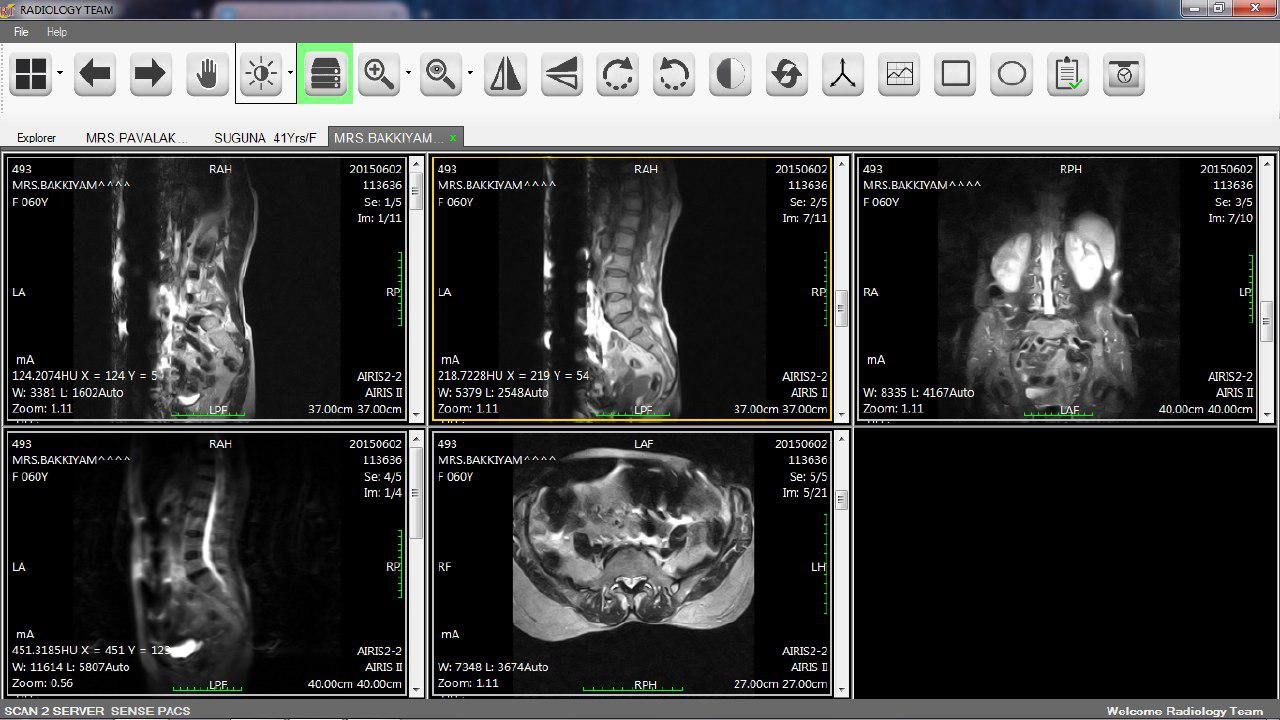This screenshot has height=720, width=1280.
Task: Go to previous image with left arrow
Action: 95,74
